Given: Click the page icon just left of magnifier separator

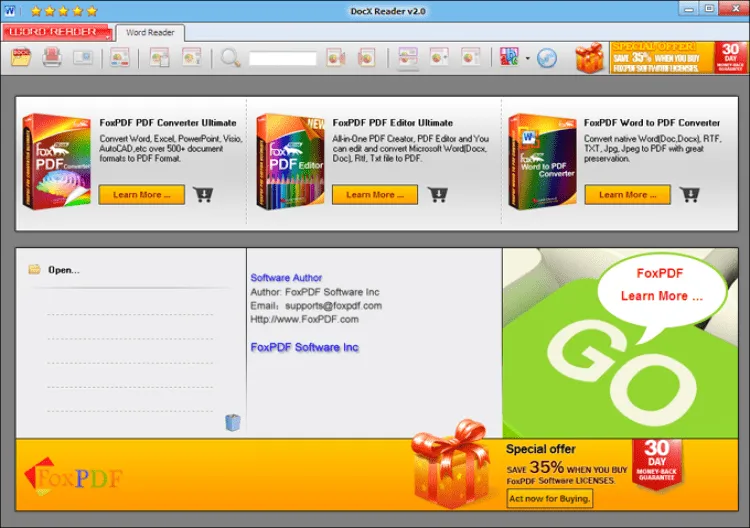Looking at the screenshot, I should click(192, 58).
